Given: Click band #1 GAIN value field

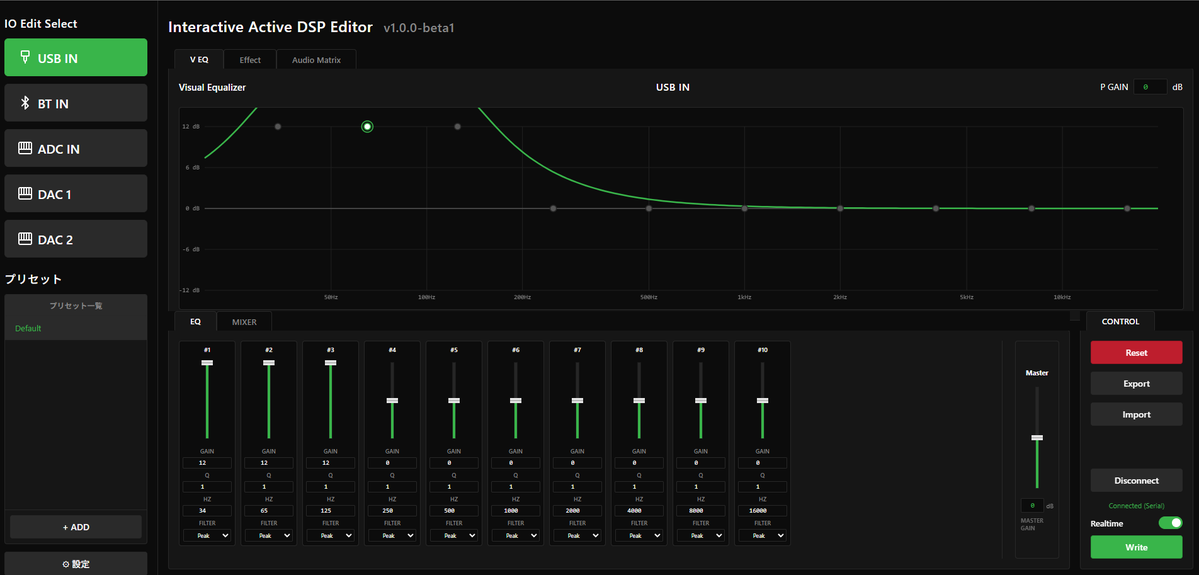Looking at the screenshot, I should [207, 463].
